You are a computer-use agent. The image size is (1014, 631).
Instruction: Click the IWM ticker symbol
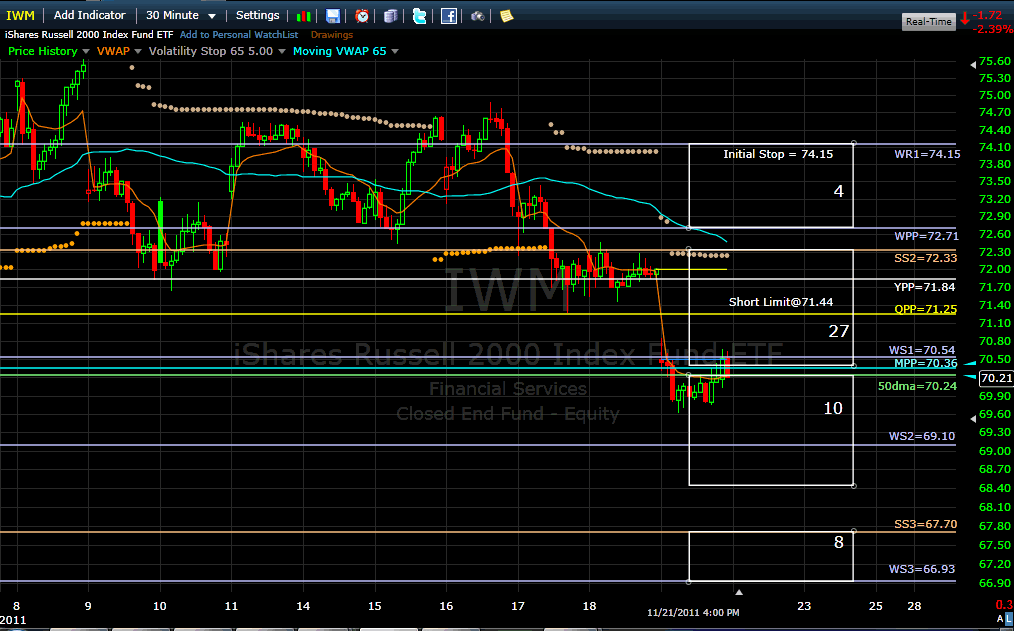(x=20, y=16)
